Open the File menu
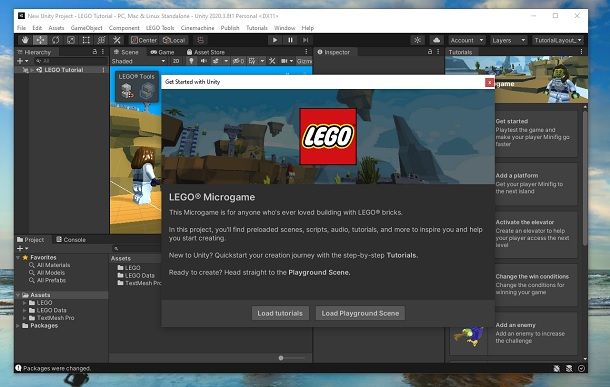The width and height of the screenshot is (610, 387). (21, 28)
